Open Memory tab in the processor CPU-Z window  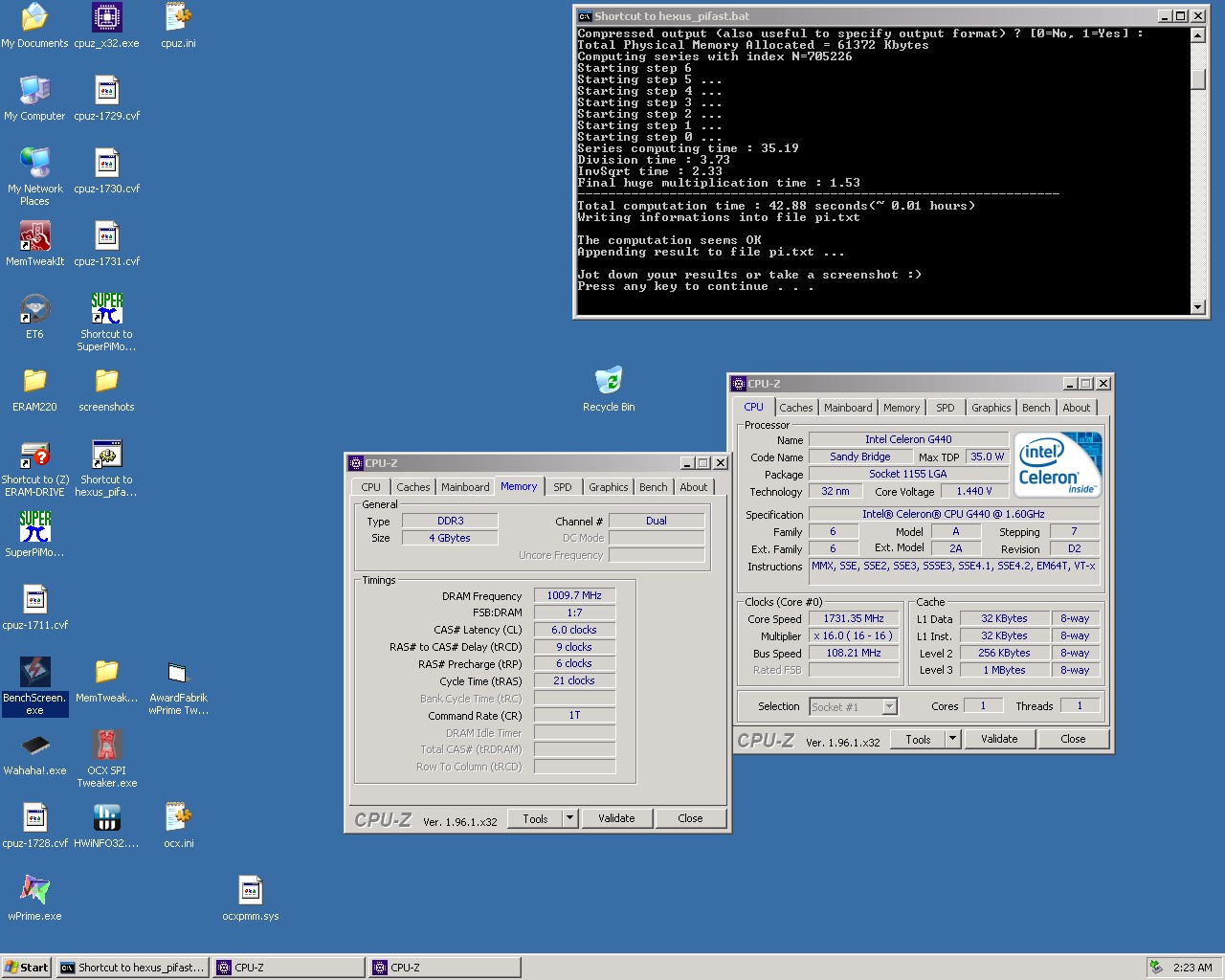tap(902, 408)
